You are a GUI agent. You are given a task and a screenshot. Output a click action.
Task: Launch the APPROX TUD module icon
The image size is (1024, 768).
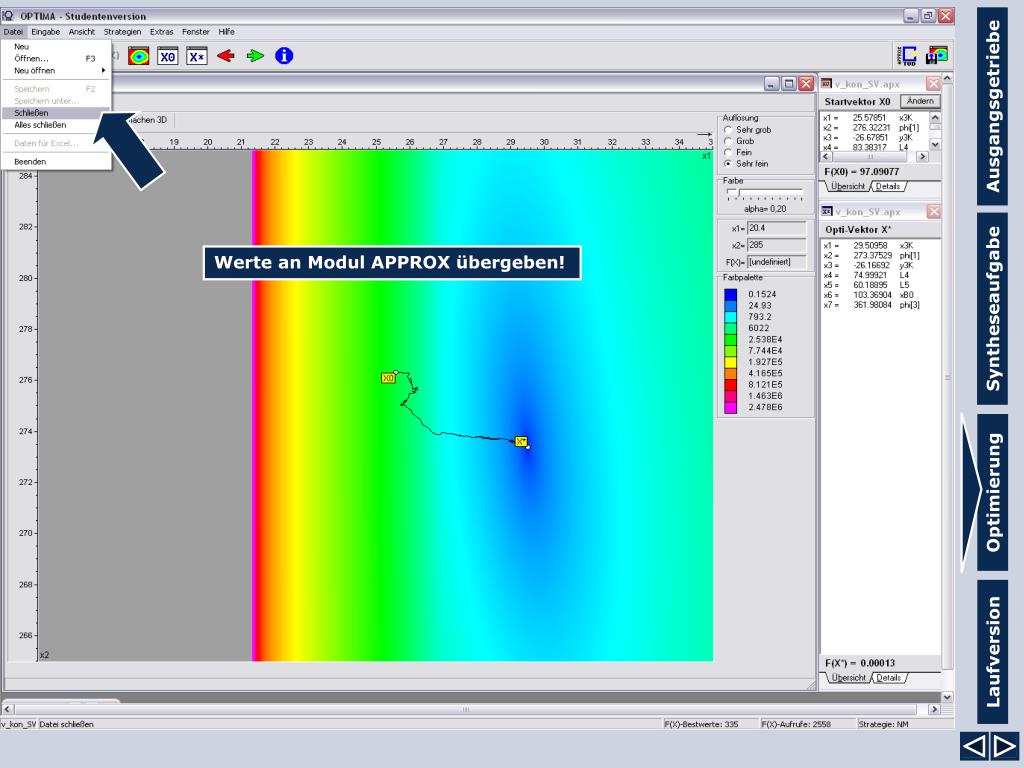907,56
